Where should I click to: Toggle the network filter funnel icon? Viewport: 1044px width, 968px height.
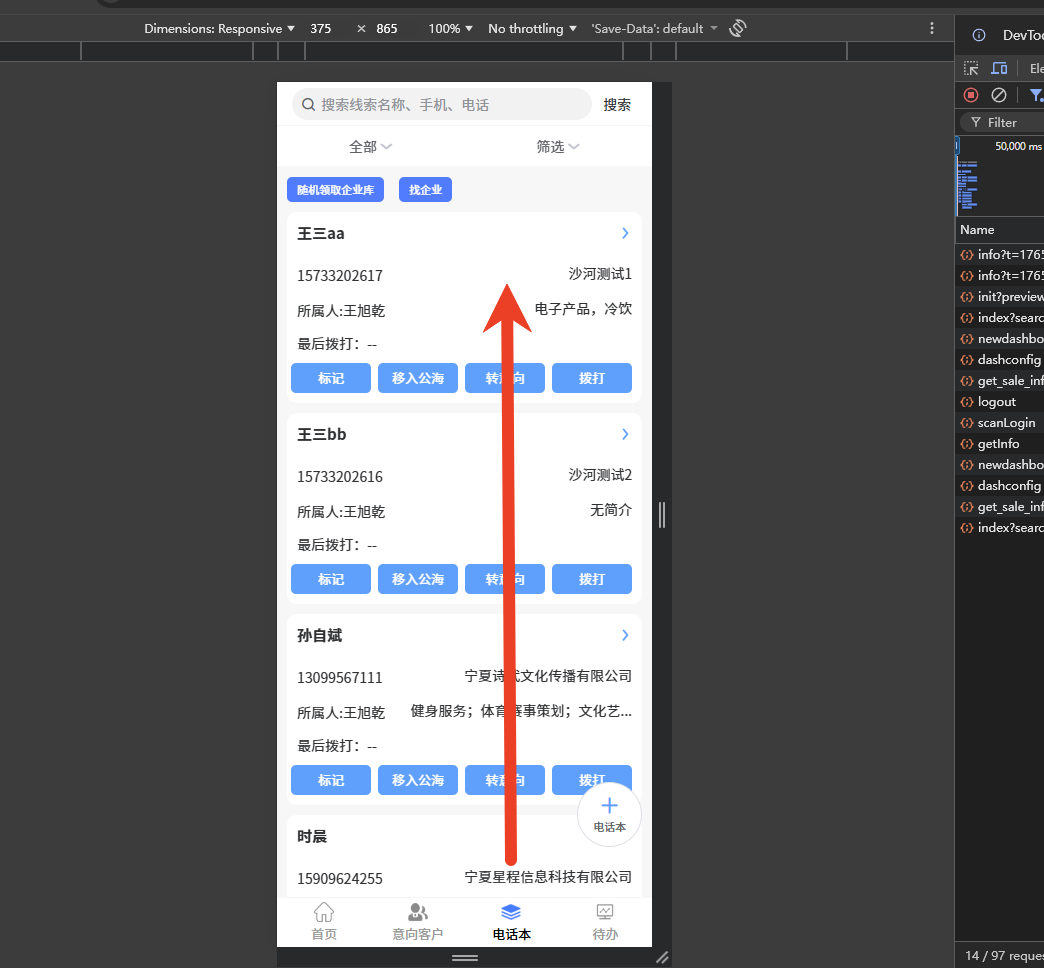tap(1036, 95)
